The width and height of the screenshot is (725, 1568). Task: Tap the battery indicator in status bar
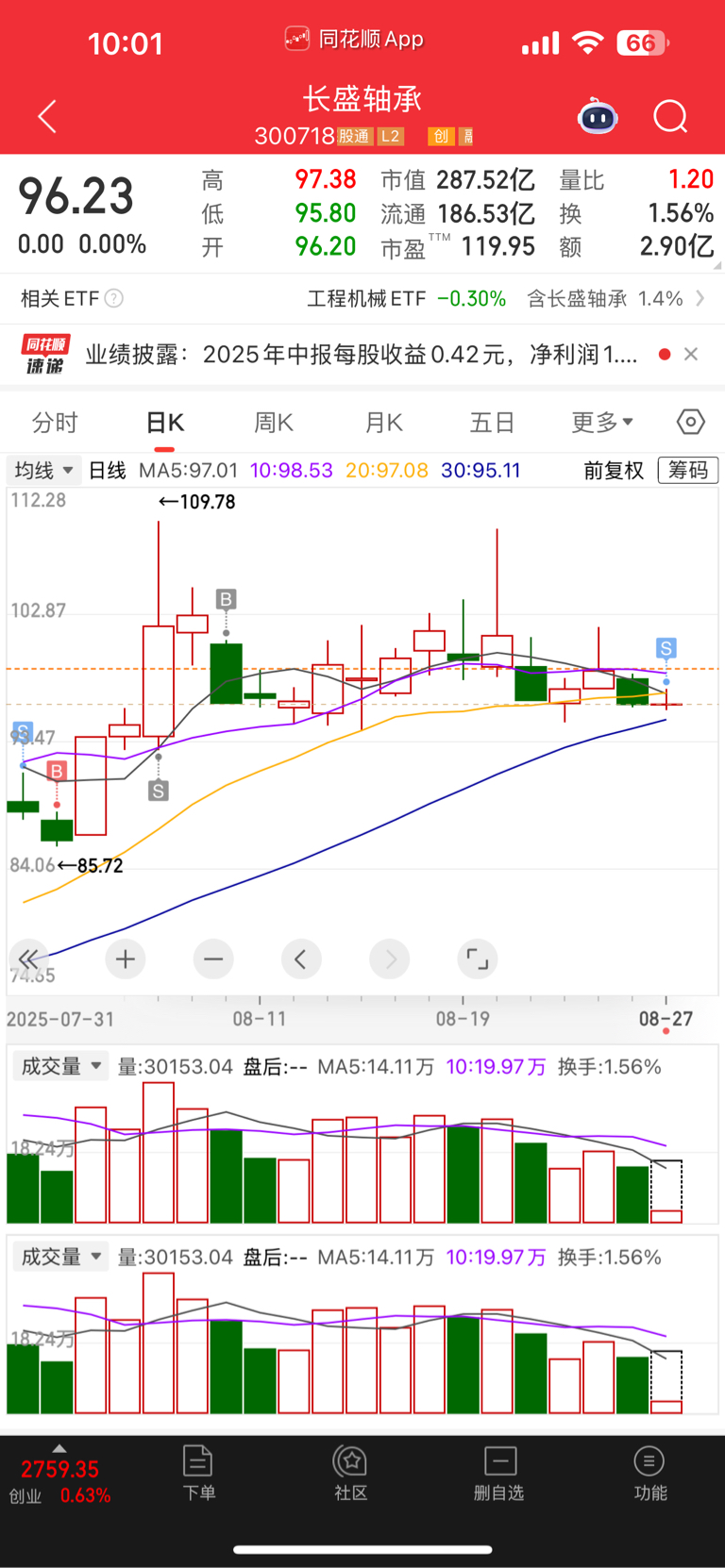(x=643, y=42)
